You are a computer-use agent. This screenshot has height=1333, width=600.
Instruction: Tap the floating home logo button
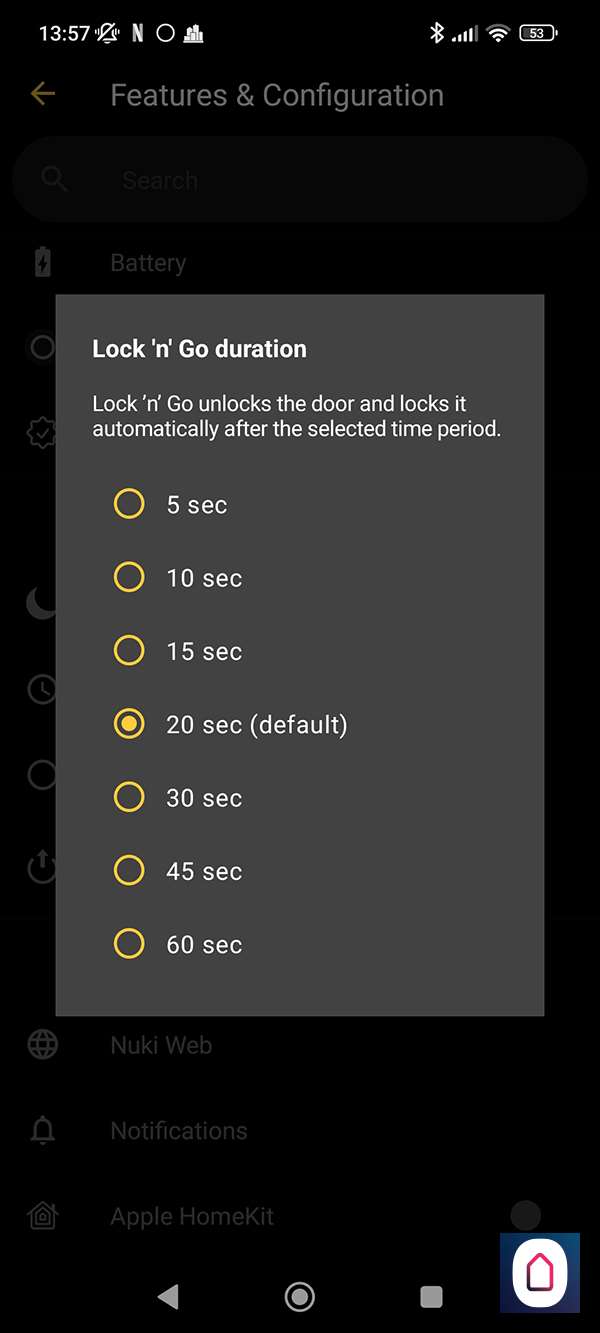(539, 1272)
